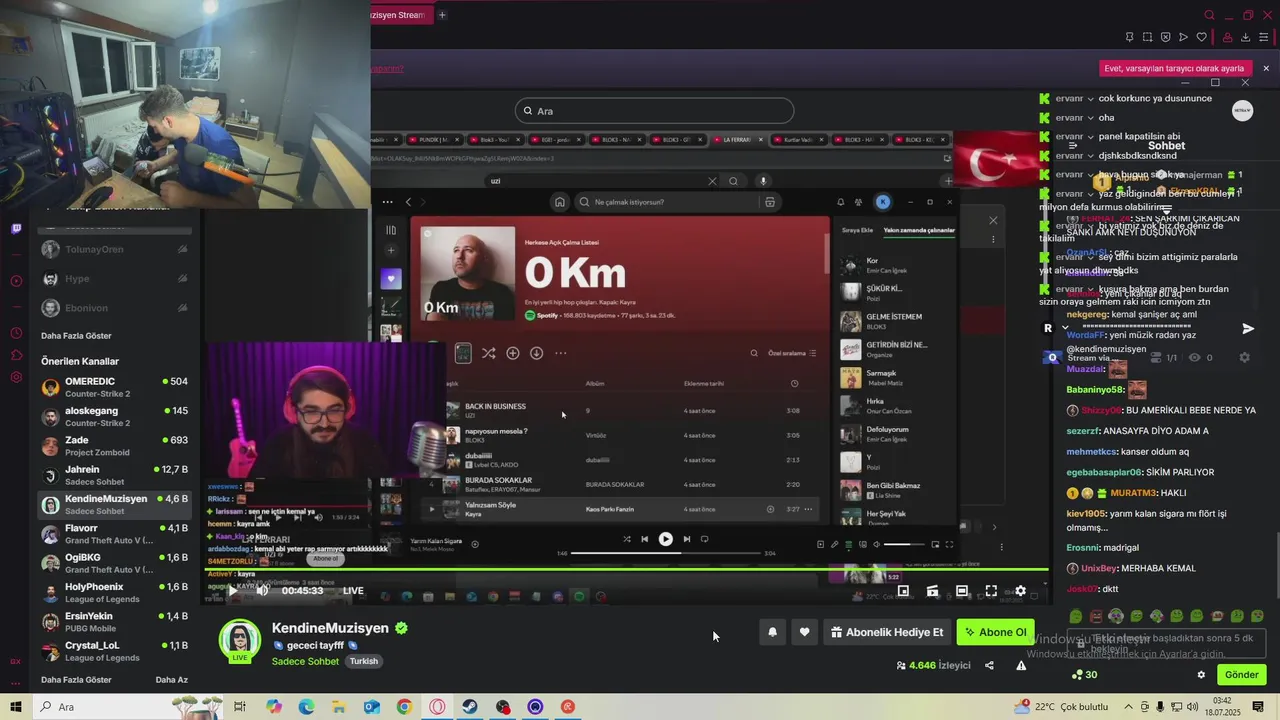Click the Spotify playlist download icon
This screenshot has height=720, width=1280.
[x=536, y=353]
